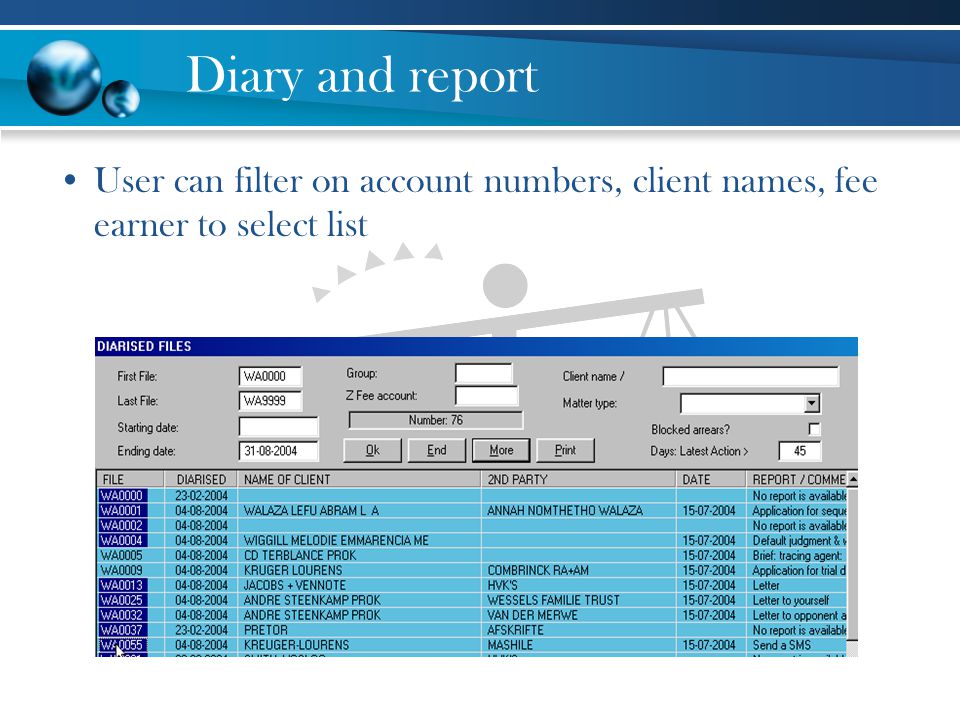This screenshot has width=960, height=720.
Task: Select file WA0009 in the list
Action: pos(122,570)
